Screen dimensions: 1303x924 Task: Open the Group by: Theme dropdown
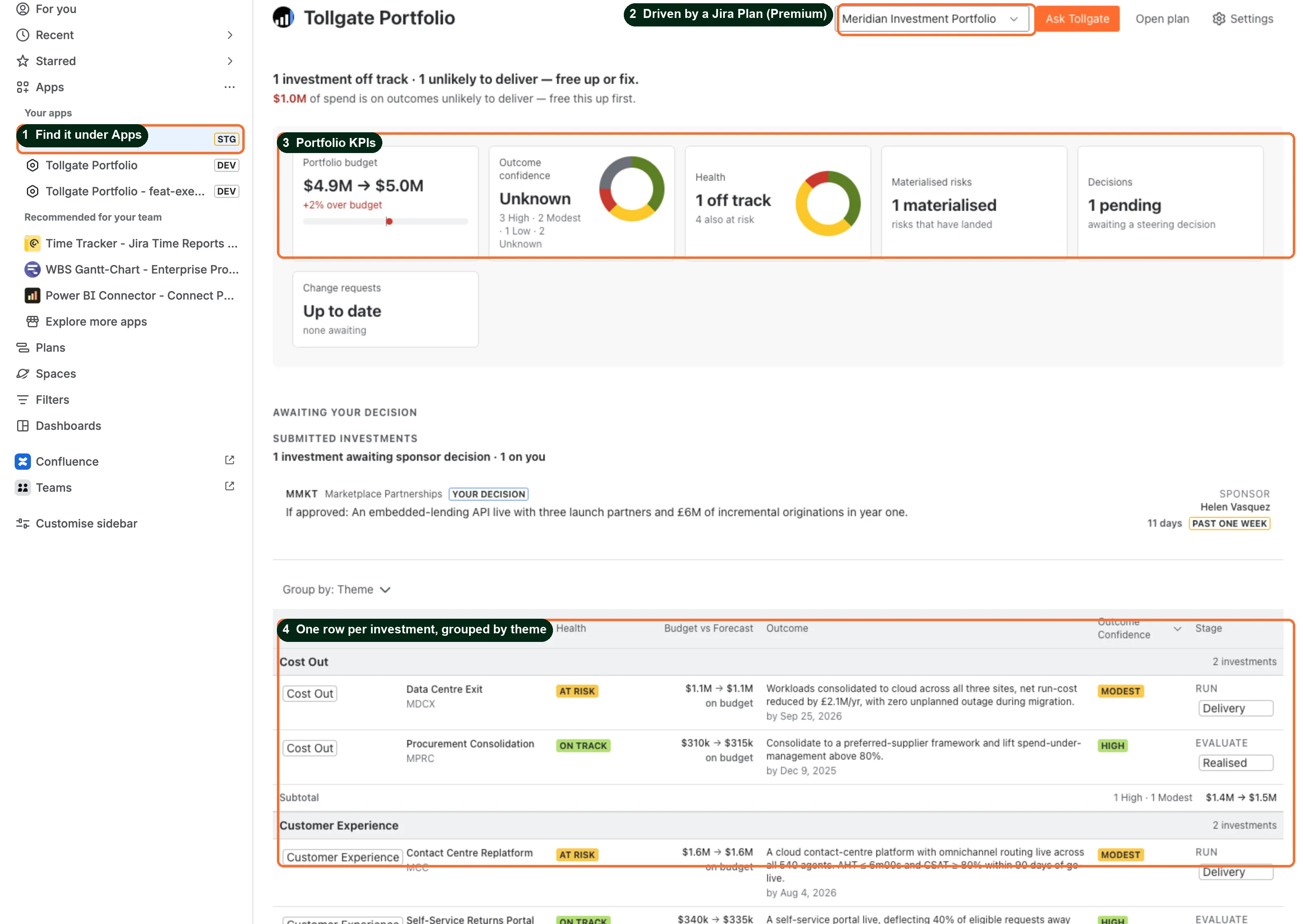pos(337,589)
